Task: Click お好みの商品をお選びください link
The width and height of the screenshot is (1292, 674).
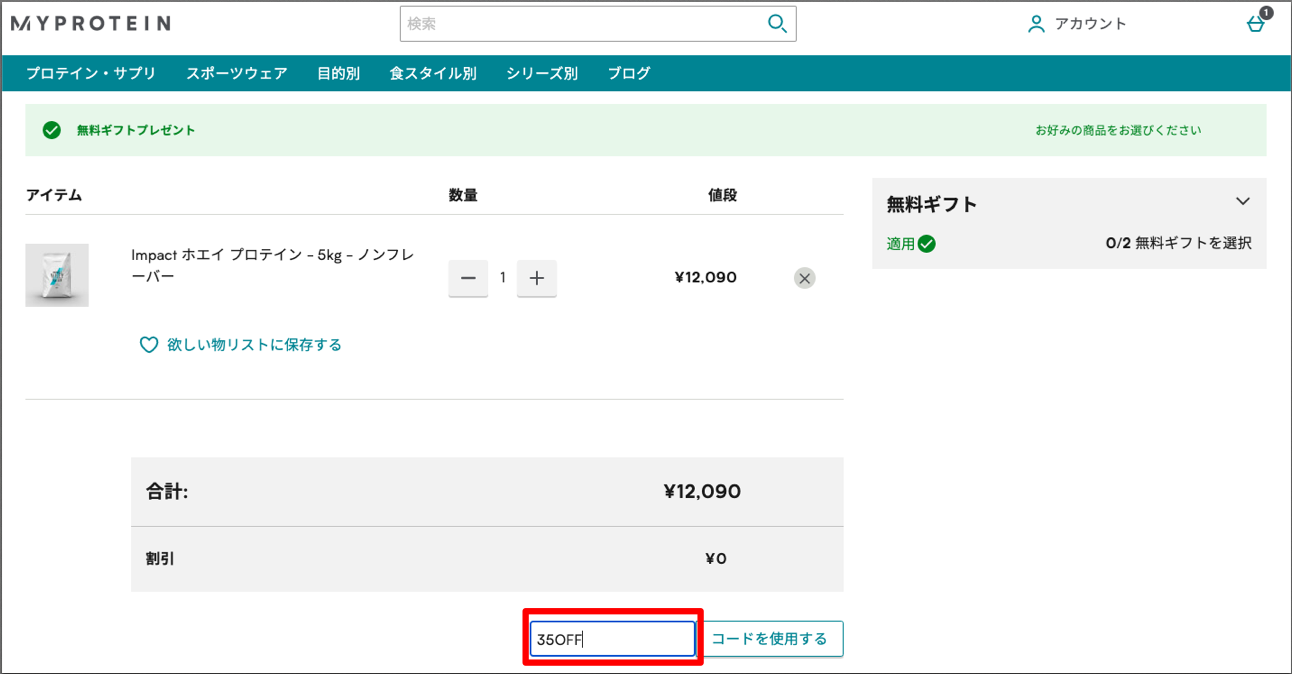Action: pyautogui.click(x=1118, y=130)
